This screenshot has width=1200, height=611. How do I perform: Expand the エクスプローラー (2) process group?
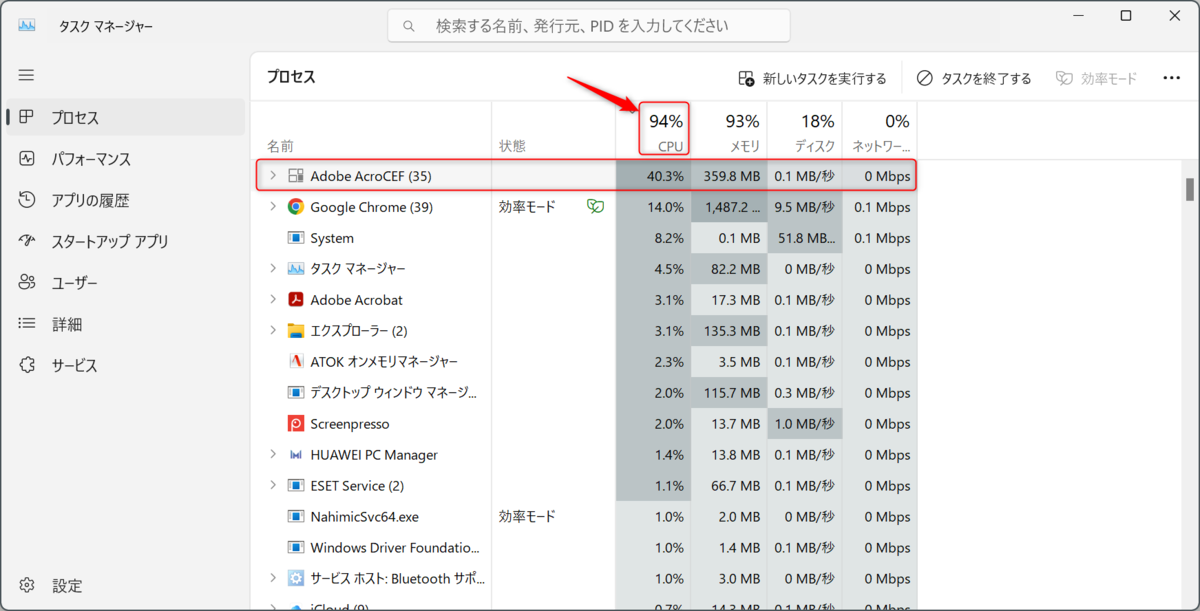pos(272,331)
